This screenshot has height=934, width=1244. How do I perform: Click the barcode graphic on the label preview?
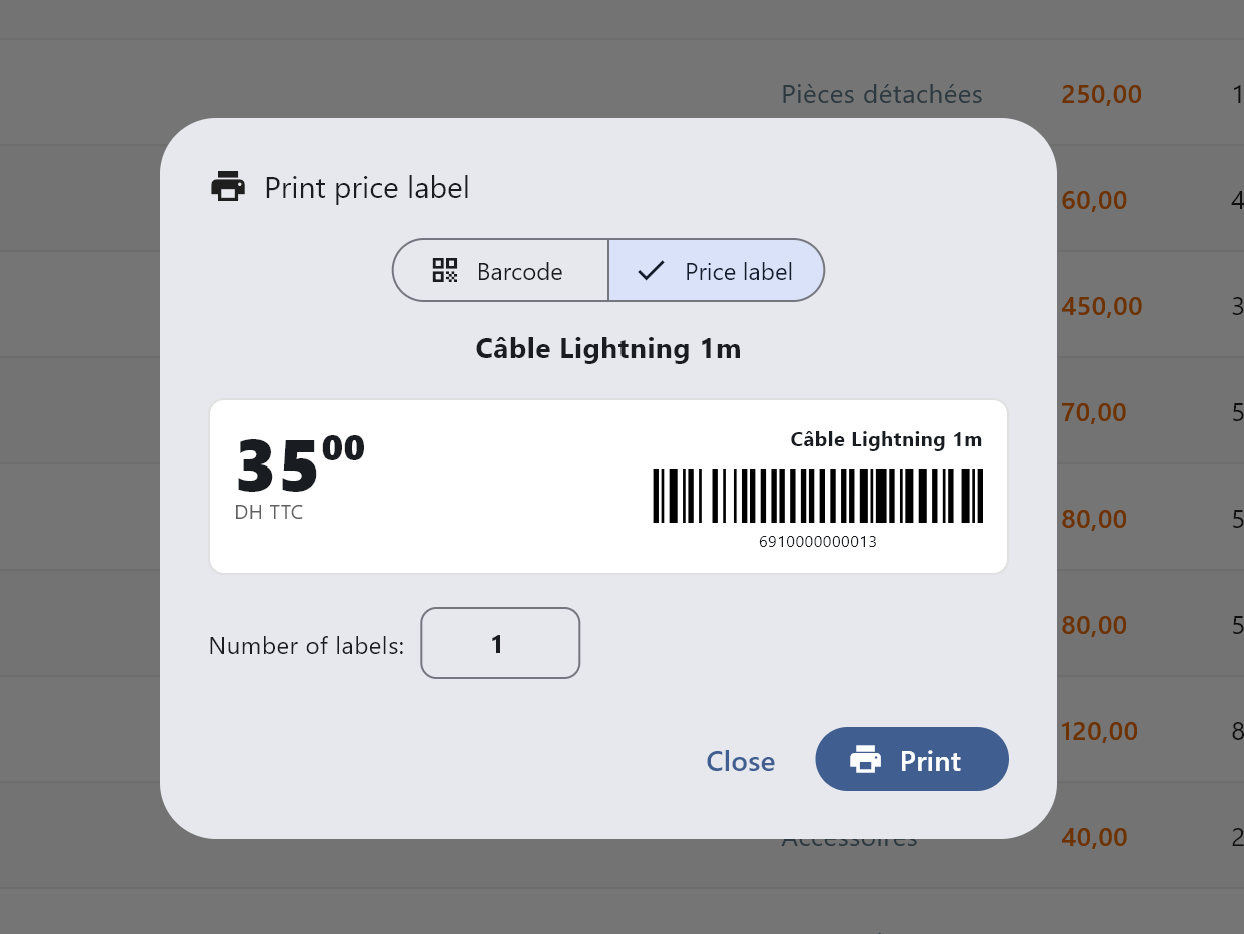click(x=818, y=496)
